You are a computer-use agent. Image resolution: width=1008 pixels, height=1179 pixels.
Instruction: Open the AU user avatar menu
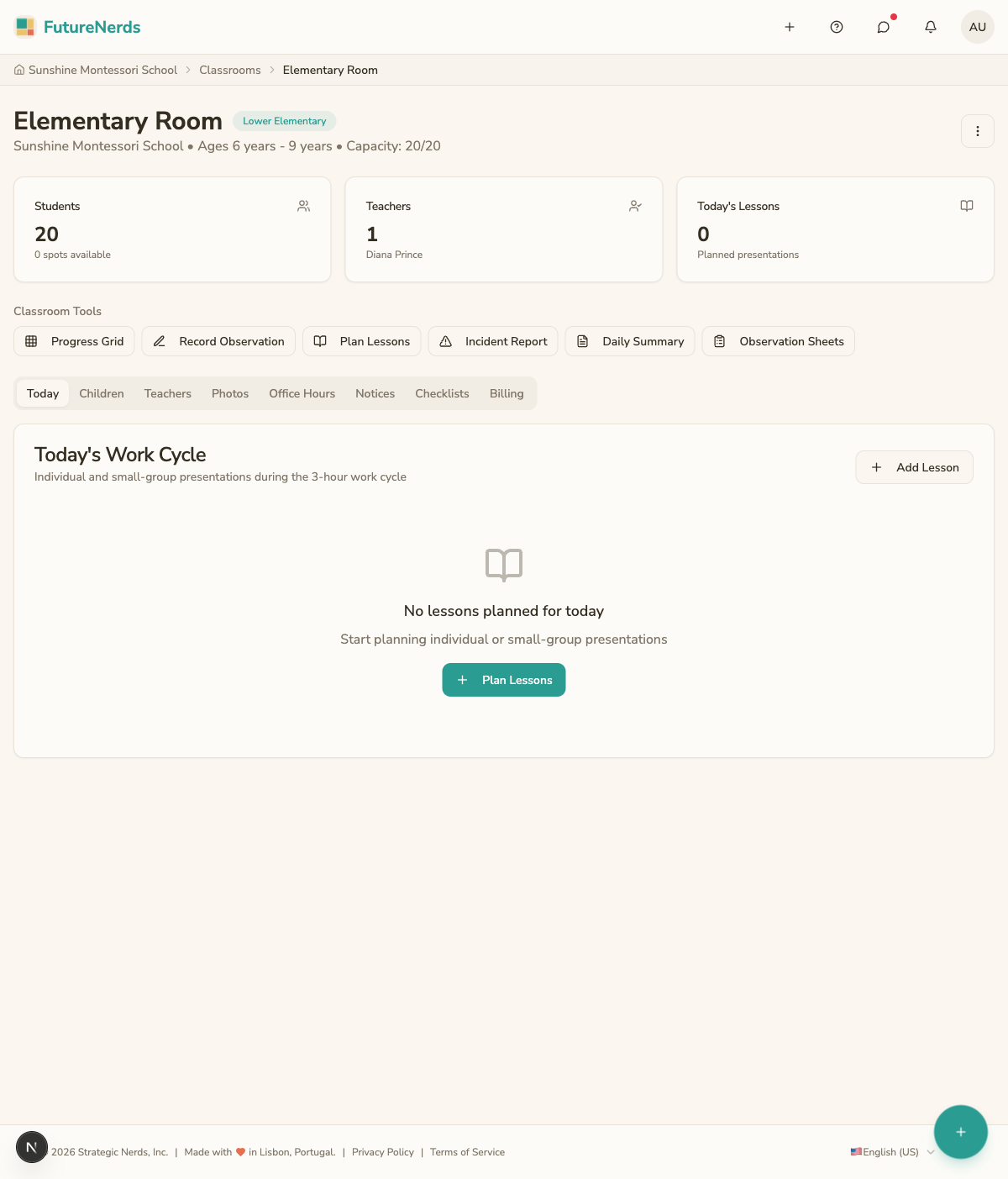click(978, 27)
